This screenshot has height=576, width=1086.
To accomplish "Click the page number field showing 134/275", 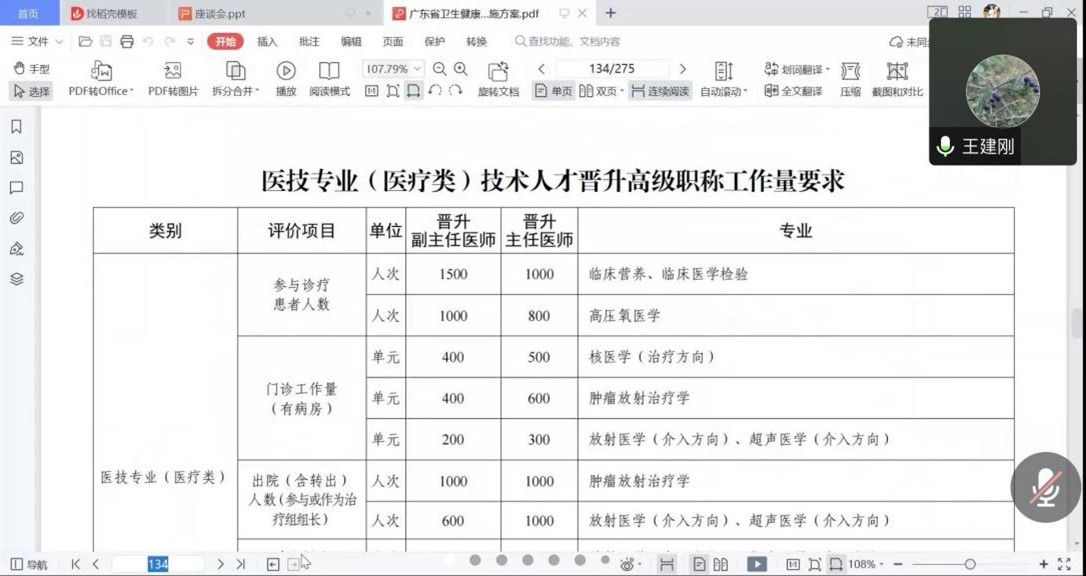I will [612, 69].
